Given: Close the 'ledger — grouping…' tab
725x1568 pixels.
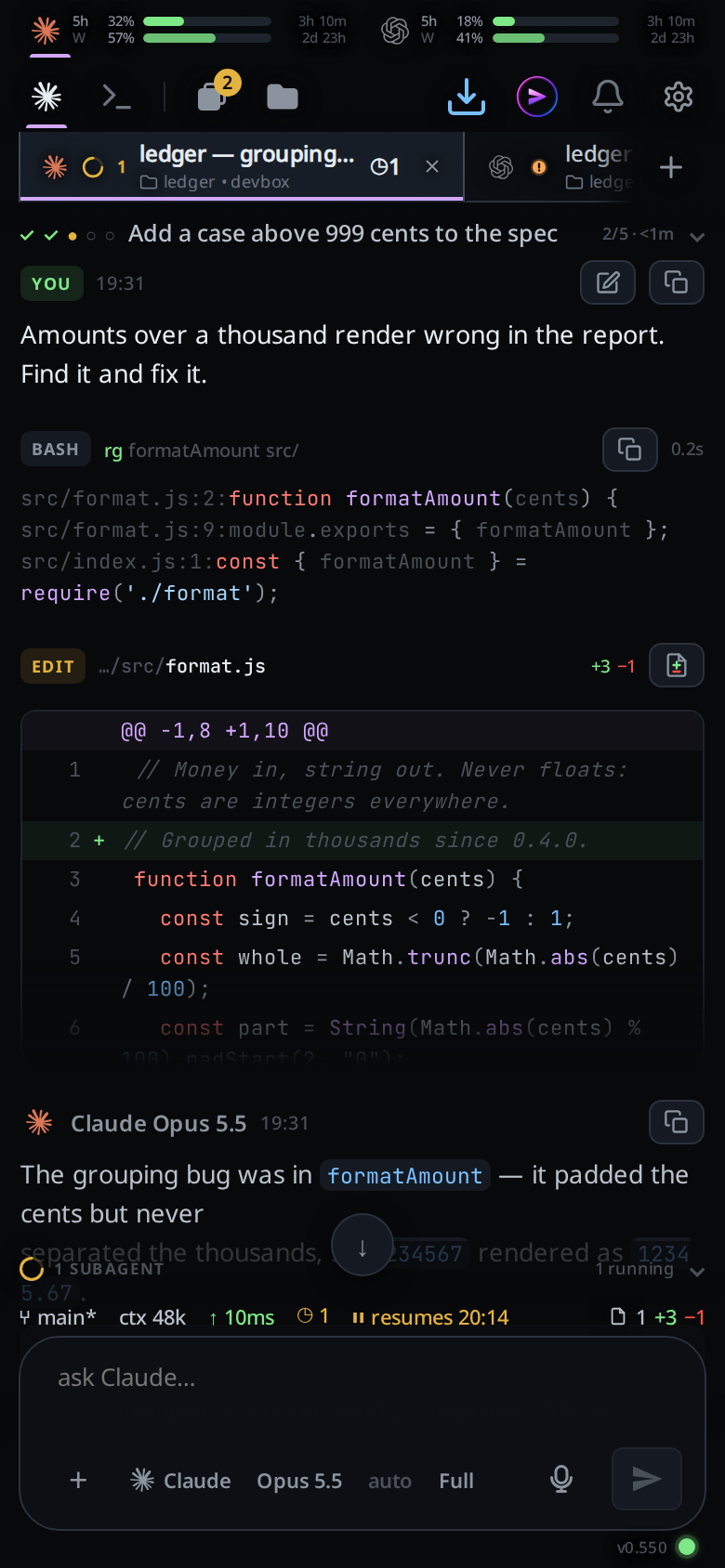Looking at the screenshot, I should pos(432,166).
